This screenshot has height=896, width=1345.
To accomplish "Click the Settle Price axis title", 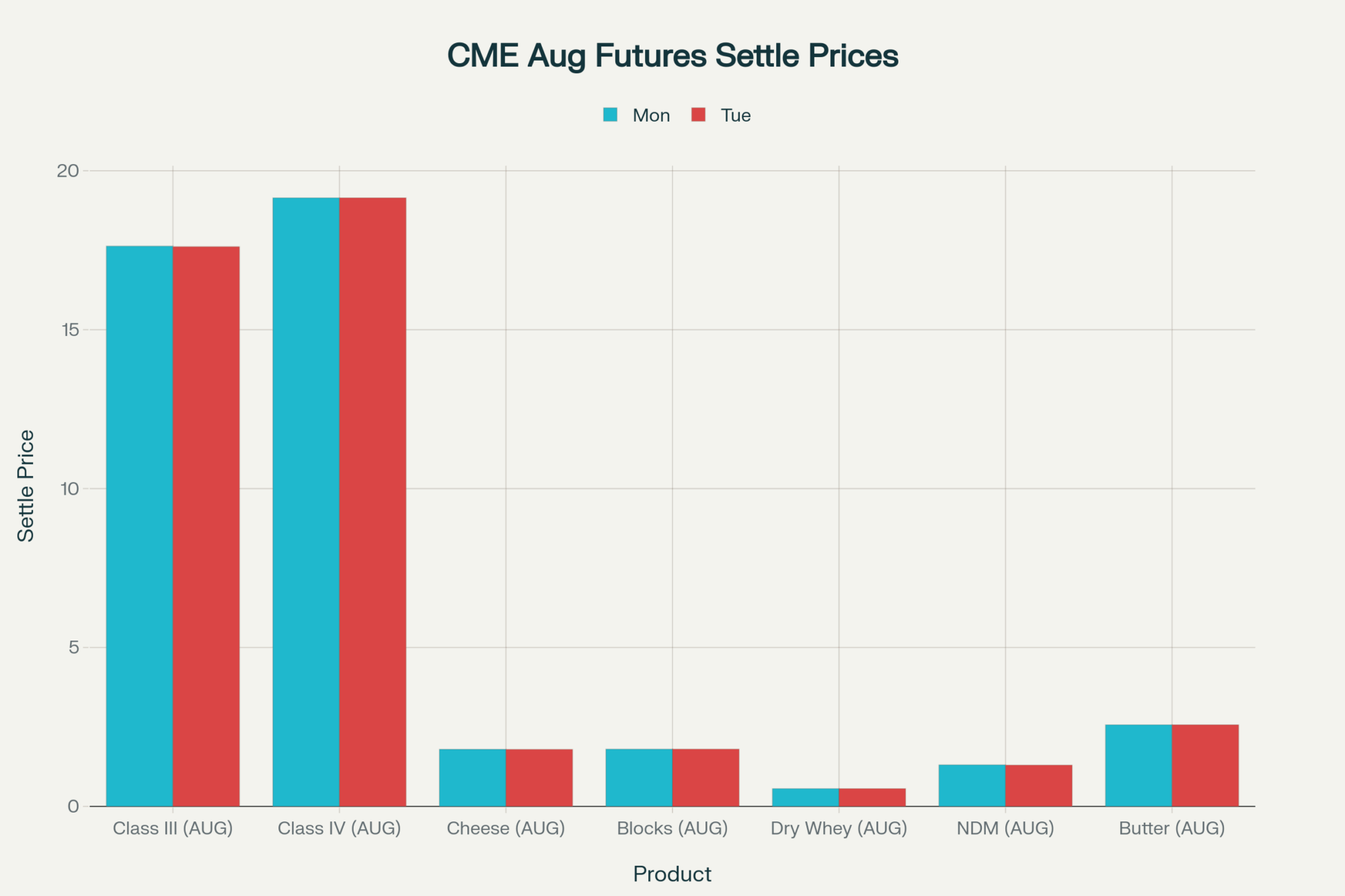I will tap(26, 485).
